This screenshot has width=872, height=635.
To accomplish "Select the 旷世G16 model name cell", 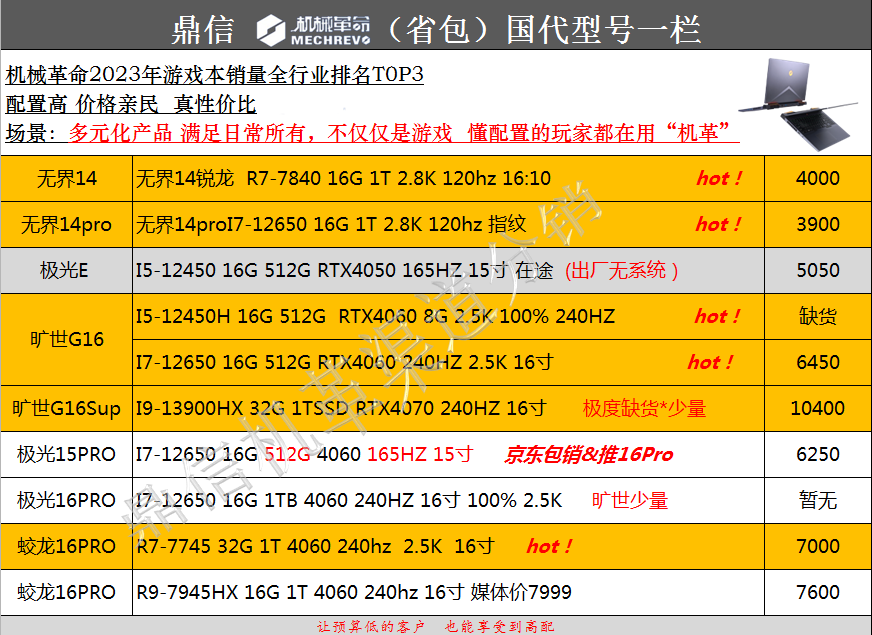I will (x=67, y=340).
